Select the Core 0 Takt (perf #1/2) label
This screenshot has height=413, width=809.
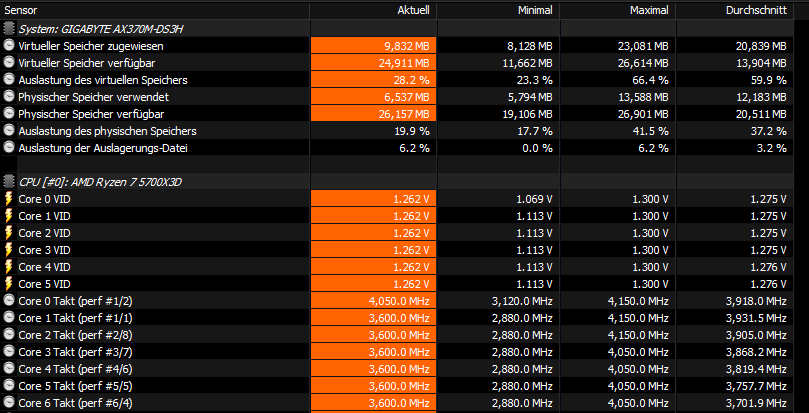75,301
